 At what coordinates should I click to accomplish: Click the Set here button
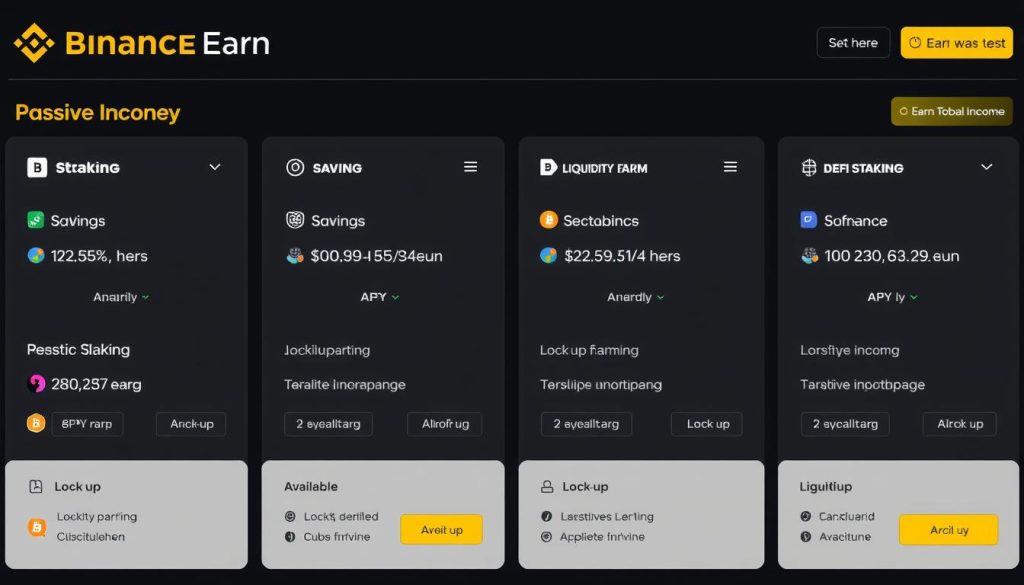tap(853, 43)
